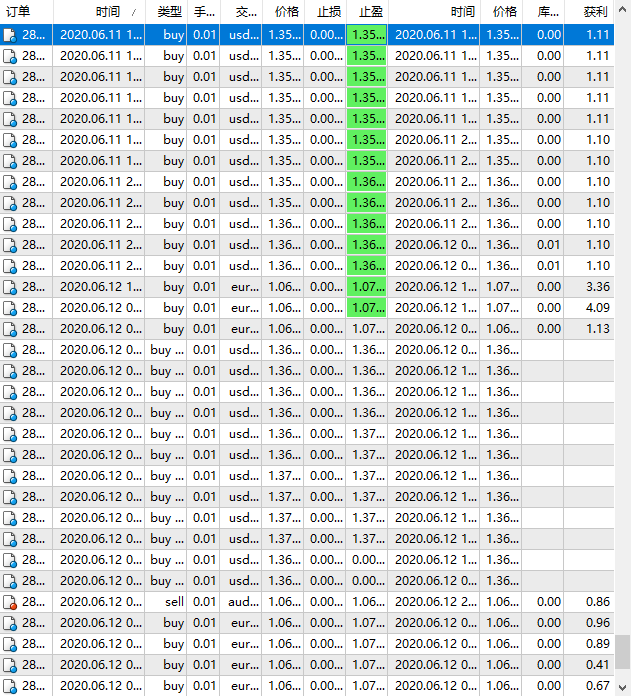Select the 0.96 profit cell

coord(589,623)
